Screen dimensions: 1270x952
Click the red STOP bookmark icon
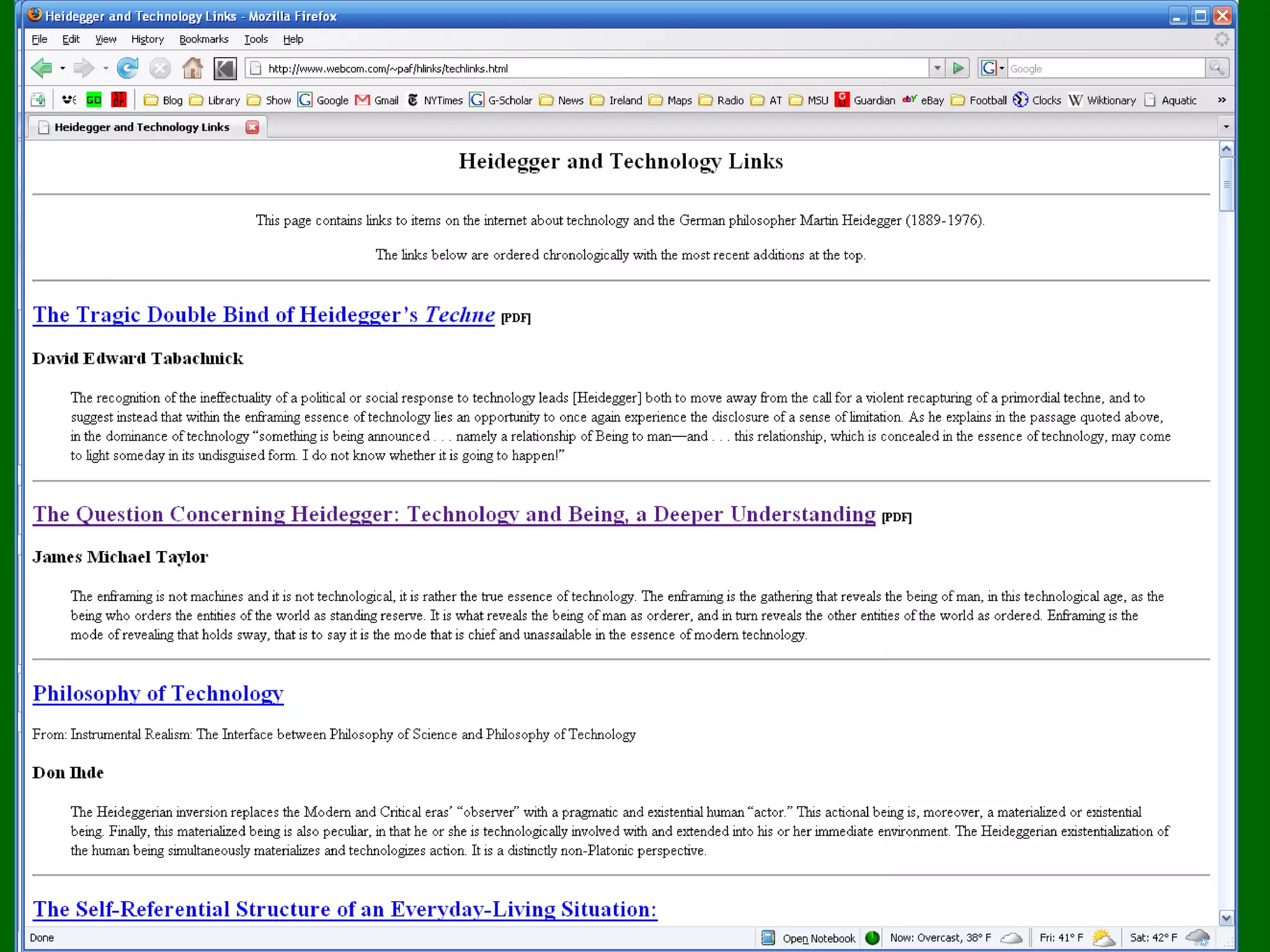pyautogui.click(x=118, y=100)
